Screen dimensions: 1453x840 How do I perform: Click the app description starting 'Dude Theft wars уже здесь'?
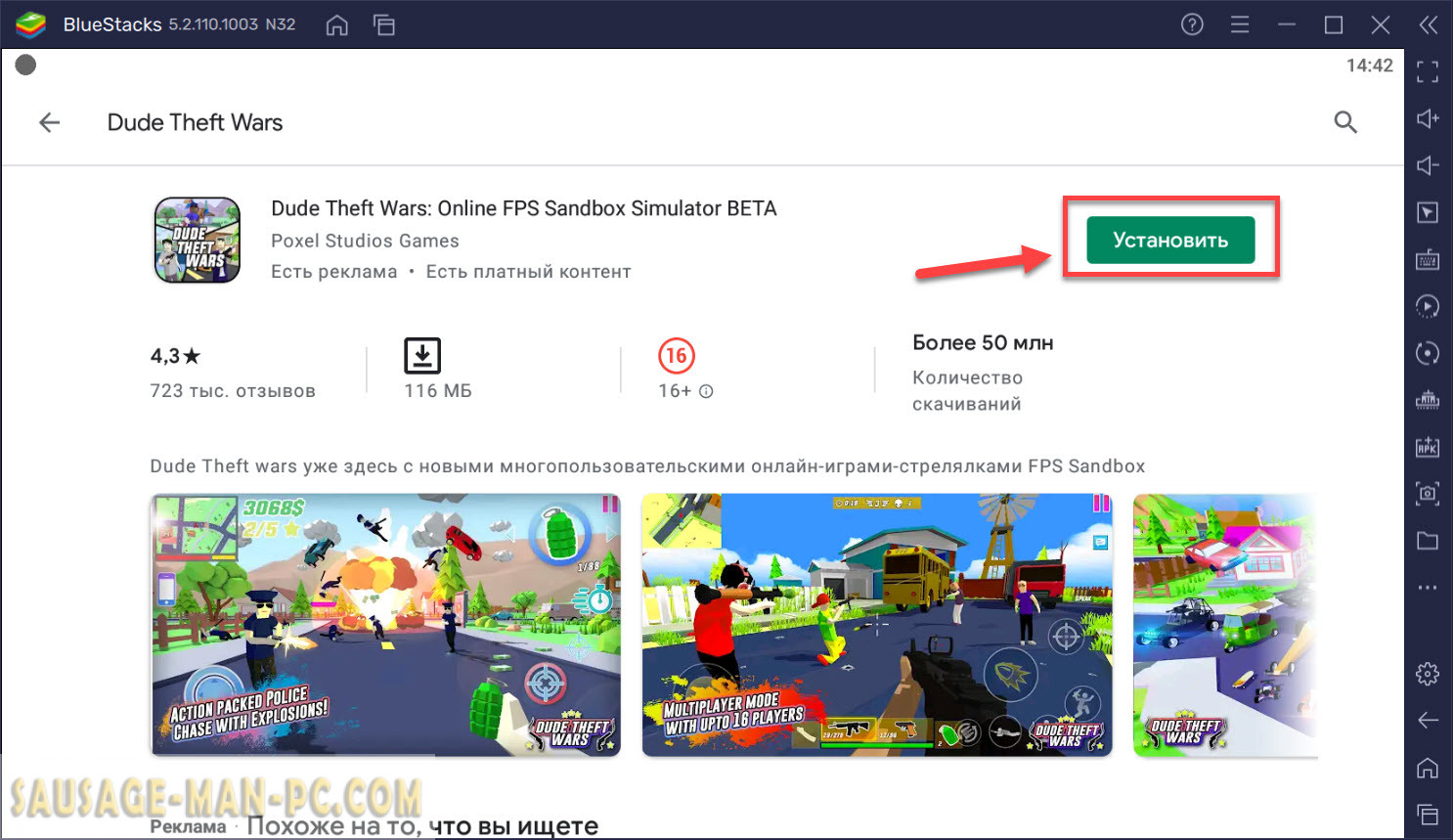[x=647, y=466]
